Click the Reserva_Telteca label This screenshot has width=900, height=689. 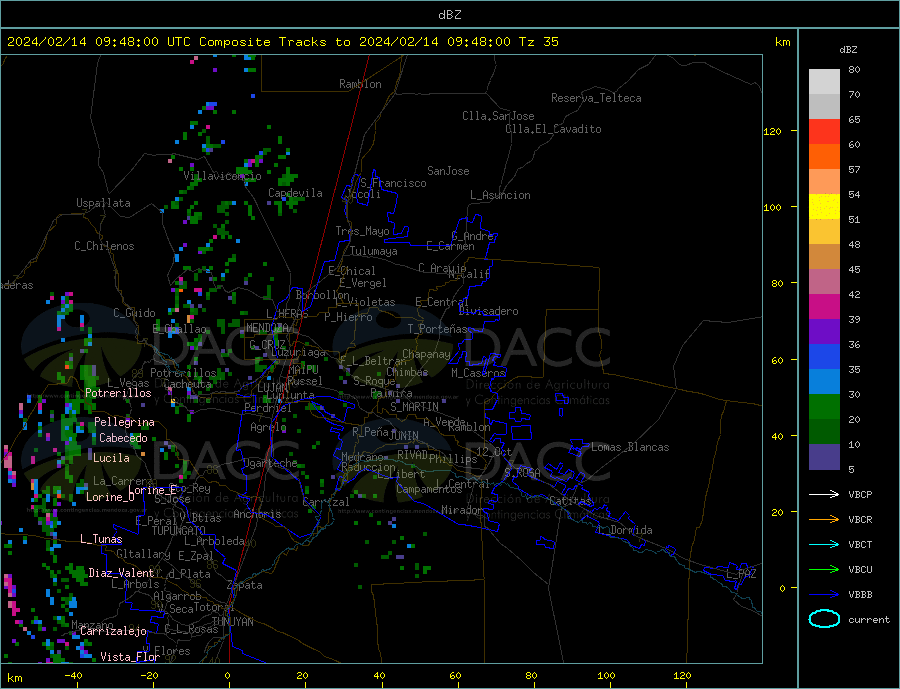tap(596, 98)
